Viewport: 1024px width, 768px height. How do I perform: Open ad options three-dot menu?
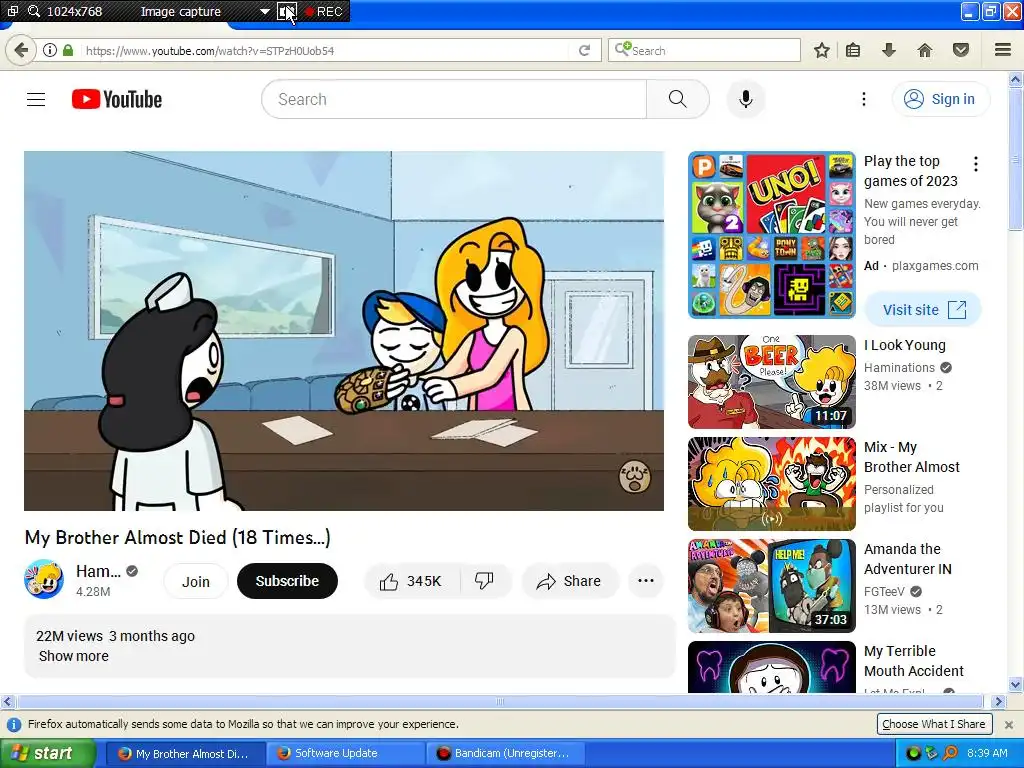pos(976,164)
